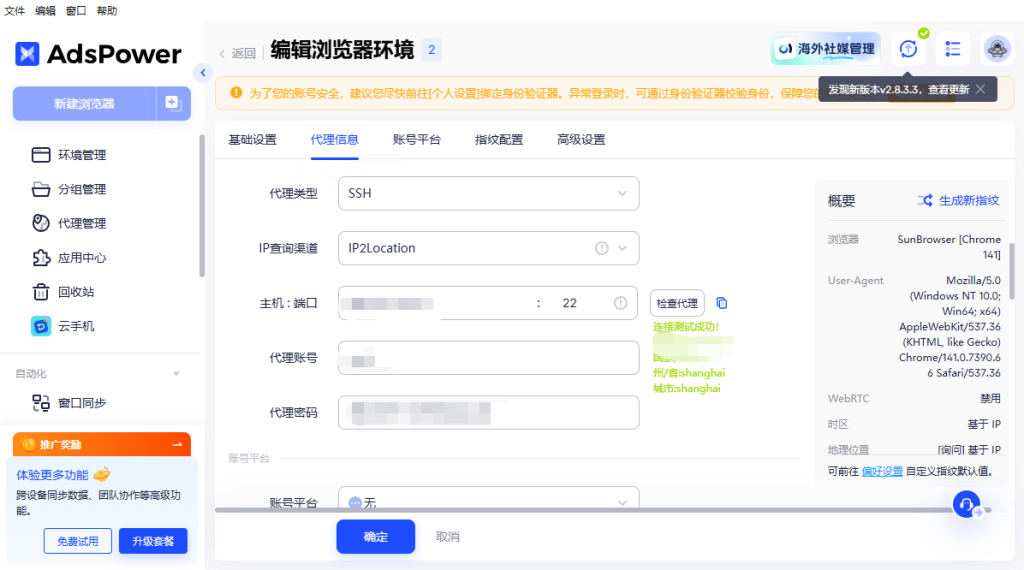Screen dimensions: 1024x570
Task: Click the Check Proxy (检查代理) button
Action: (676, 303)
